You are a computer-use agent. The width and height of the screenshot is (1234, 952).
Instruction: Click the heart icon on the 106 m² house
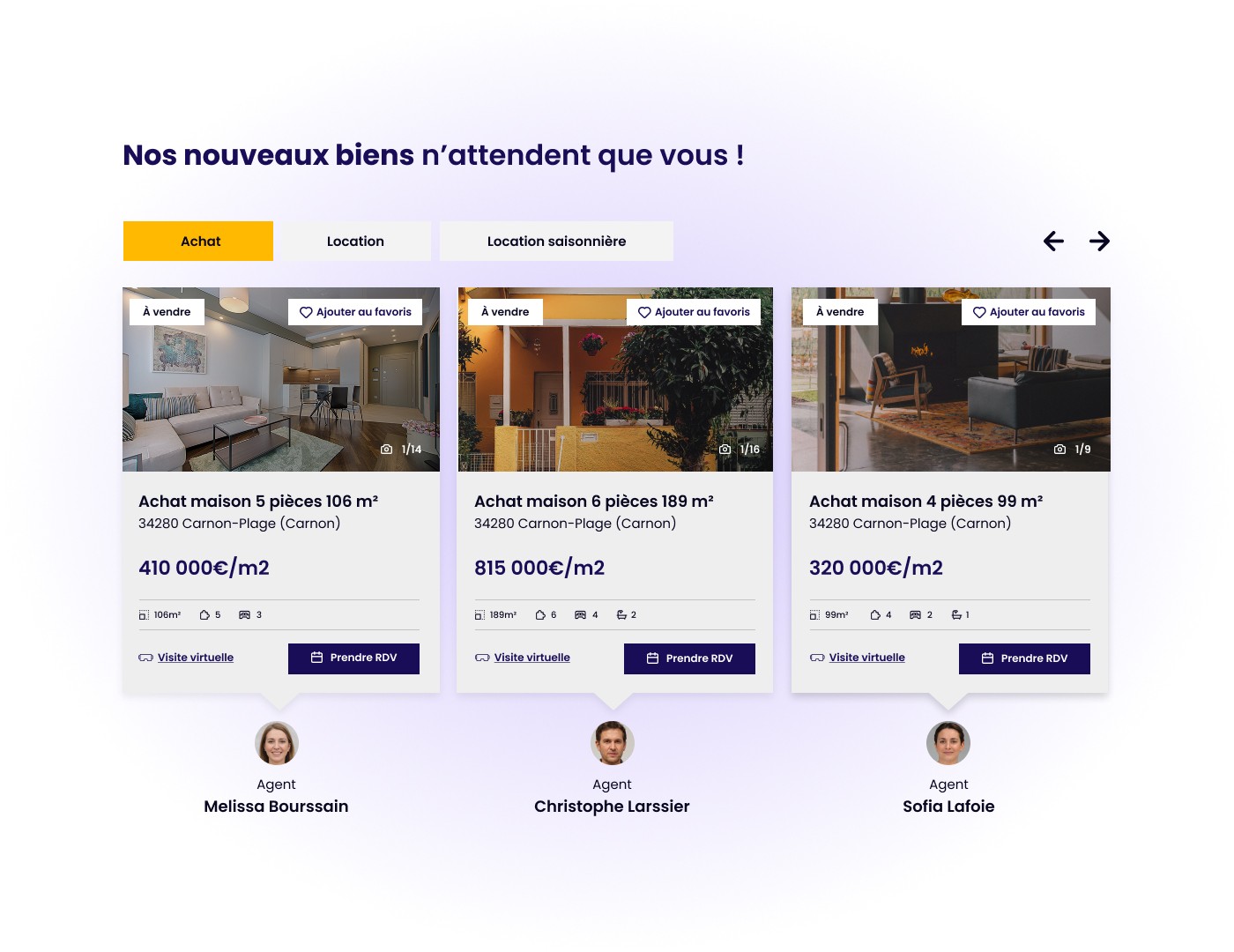[306, 312]
